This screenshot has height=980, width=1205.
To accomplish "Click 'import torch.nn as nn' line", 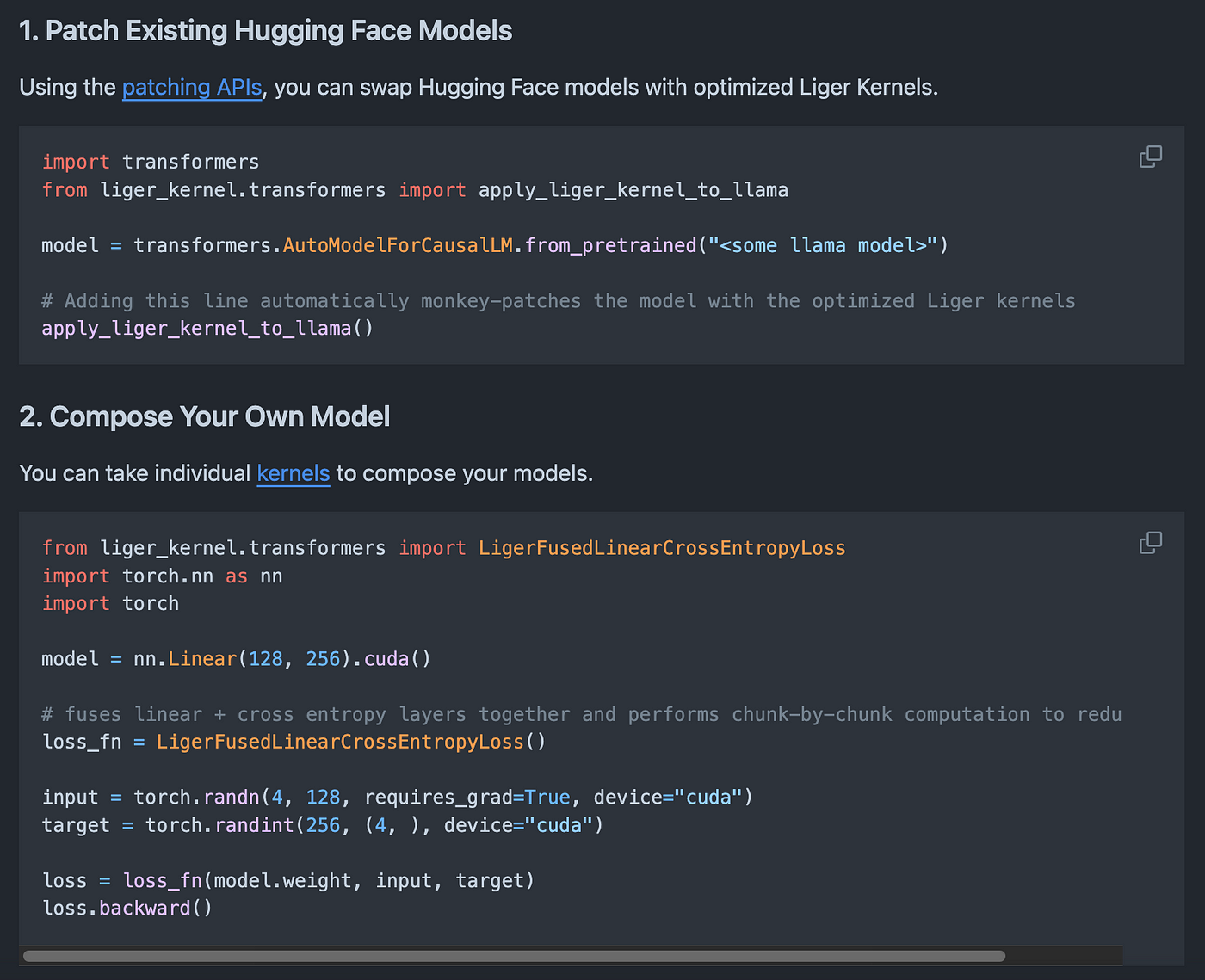I will coord(162,576).
